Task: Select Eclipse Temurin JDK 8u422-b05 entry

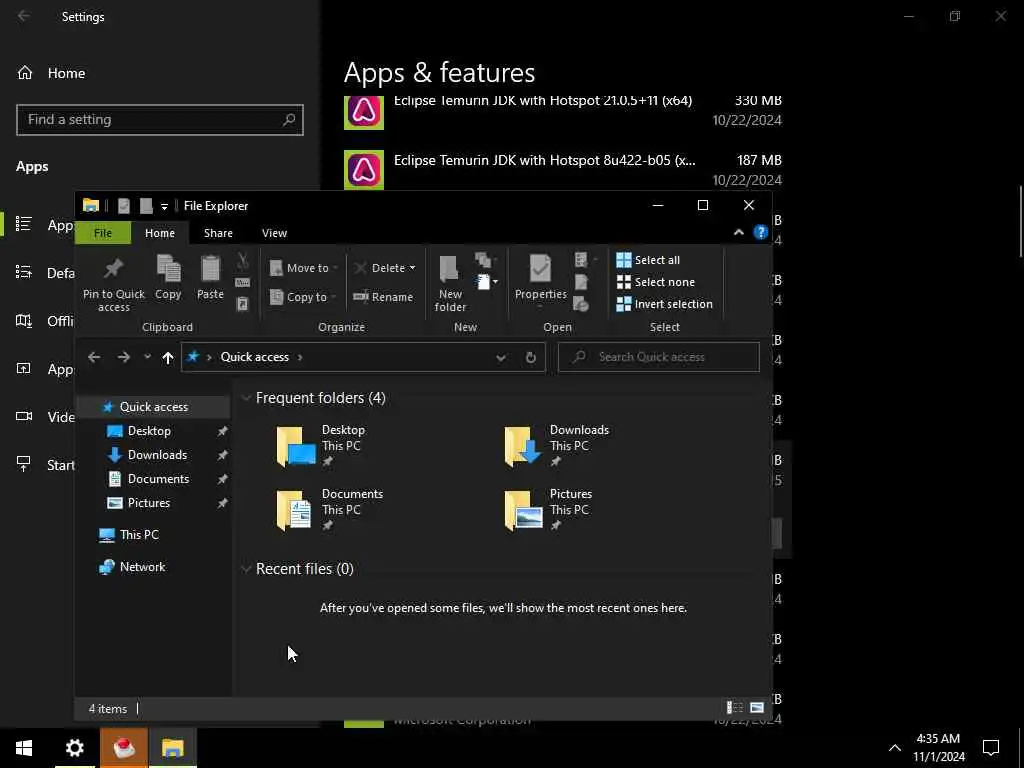Action: 563,170
